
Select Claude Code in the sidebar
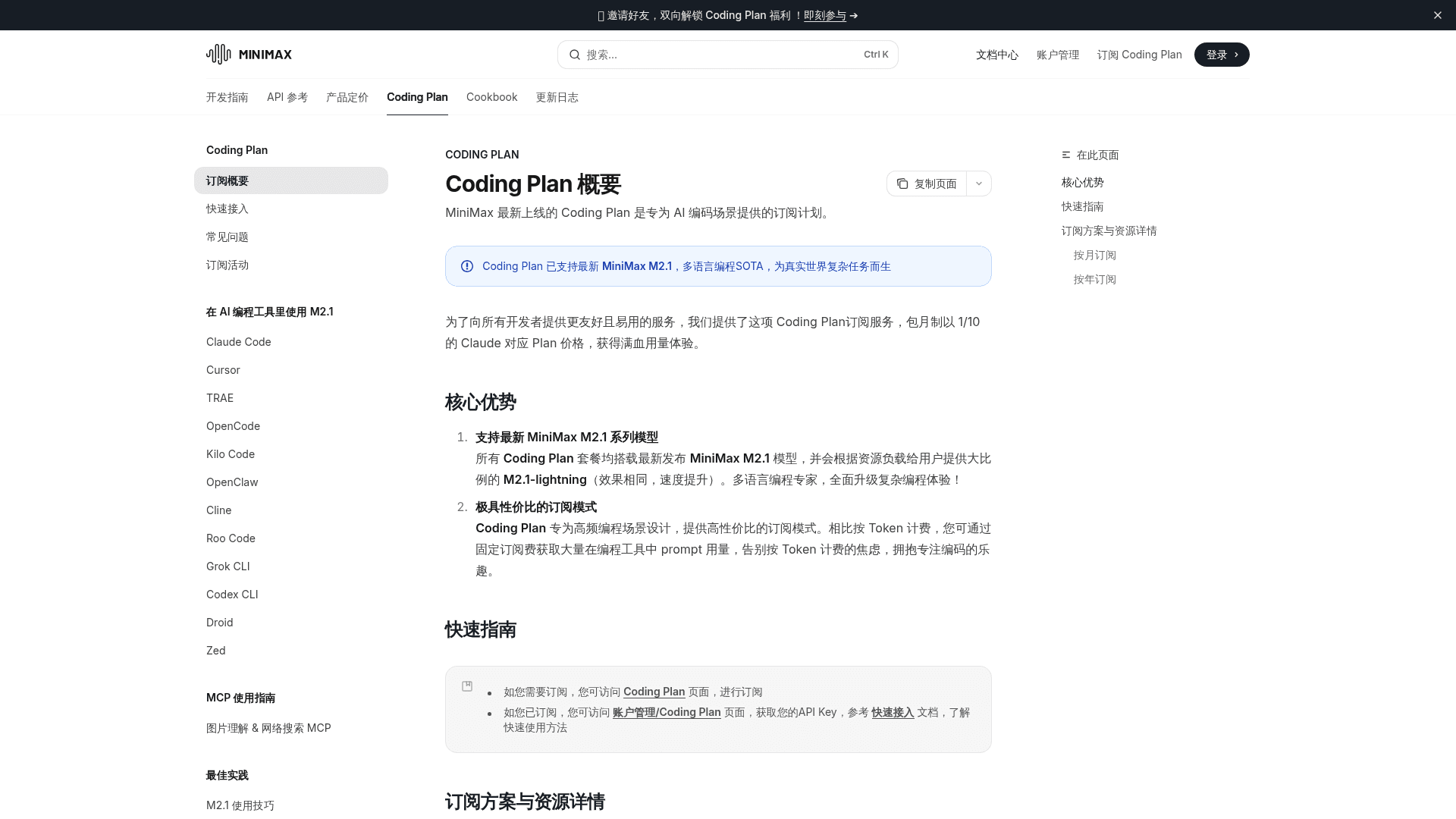click(x=238, y=342)
